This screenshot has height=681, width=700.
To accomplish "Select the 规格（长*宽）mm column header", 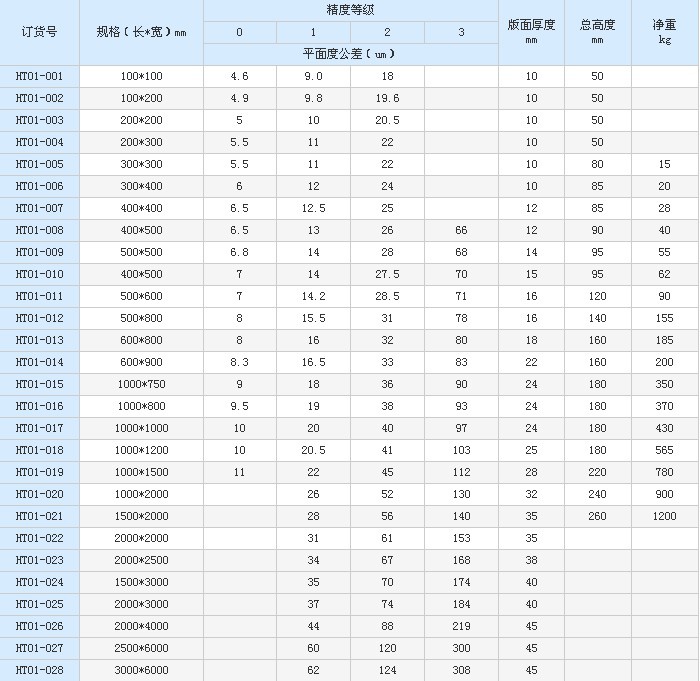I will (x=141, y=32).
